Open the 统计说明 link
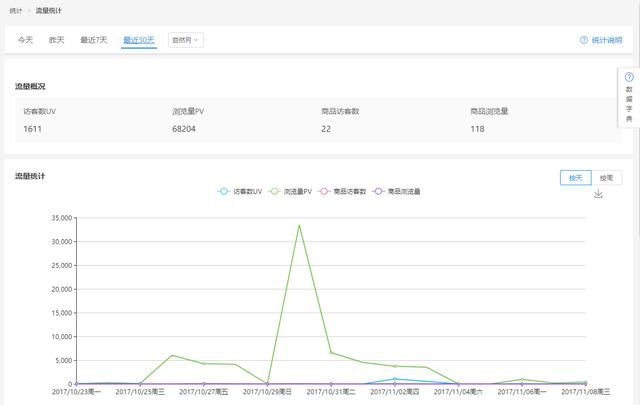This screenshot has height=405, width=640. (607, 40)
